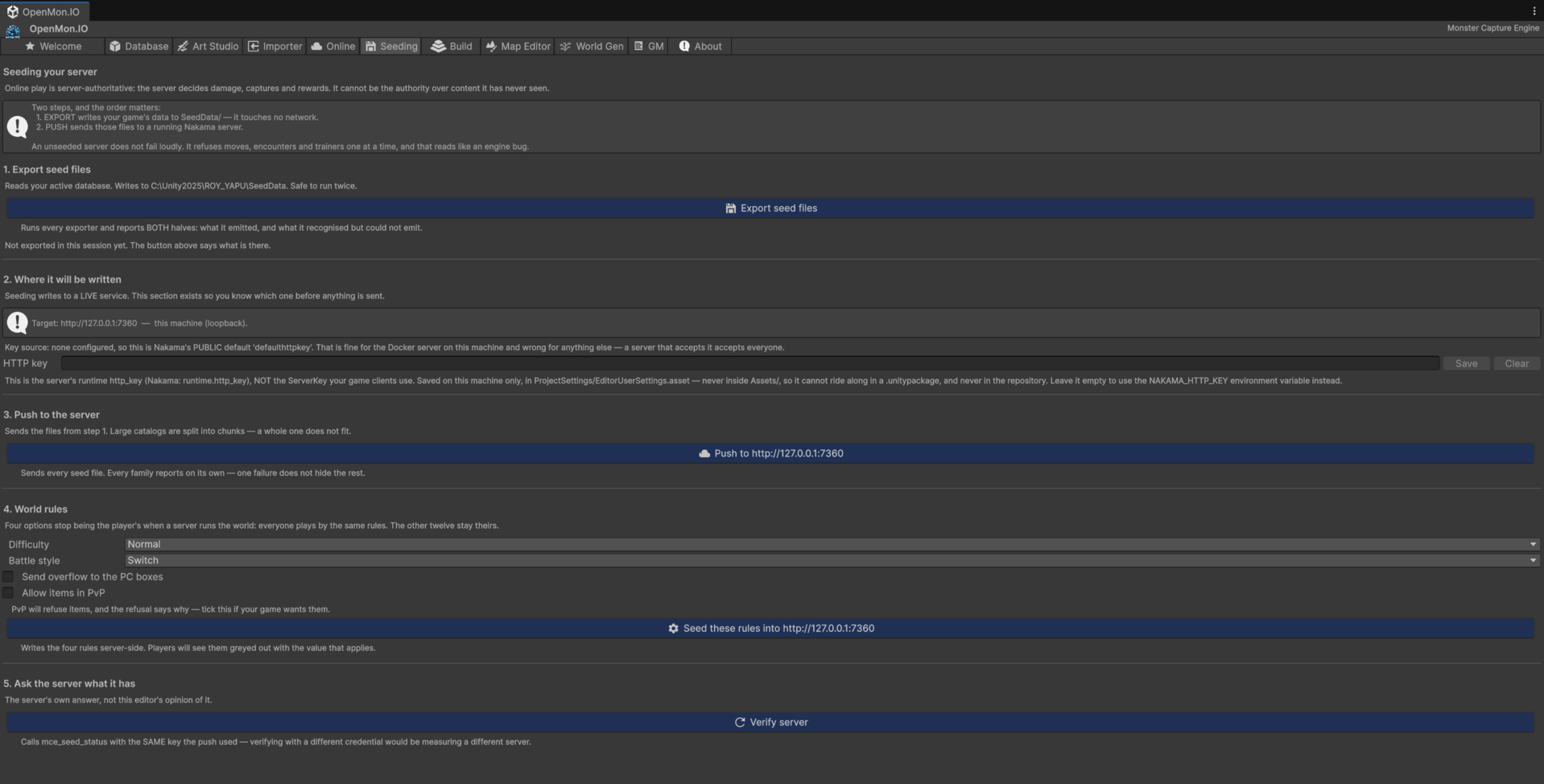Select the Online tab
Screen dimensions: 1544x784
point(333,47)
